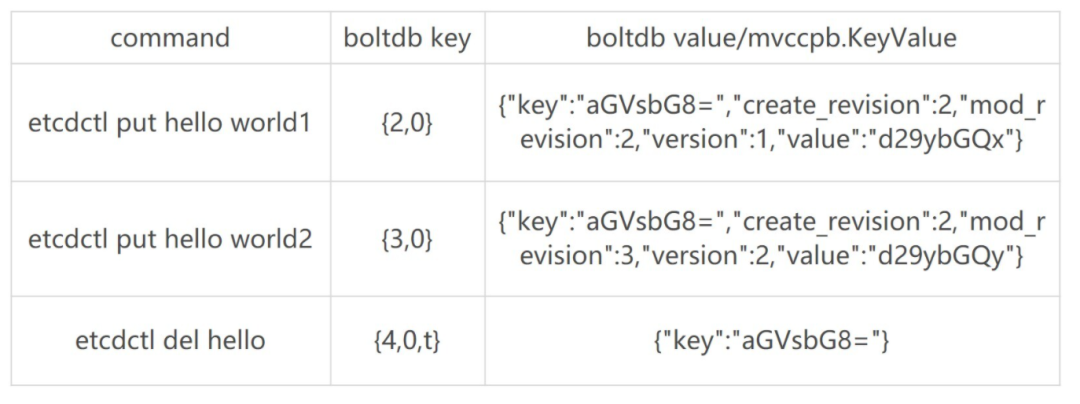The width and height of the screenshot is (1080, 404).
Task: Select the "etcdctl put hello world1" cell
Action: pos(169,123)
